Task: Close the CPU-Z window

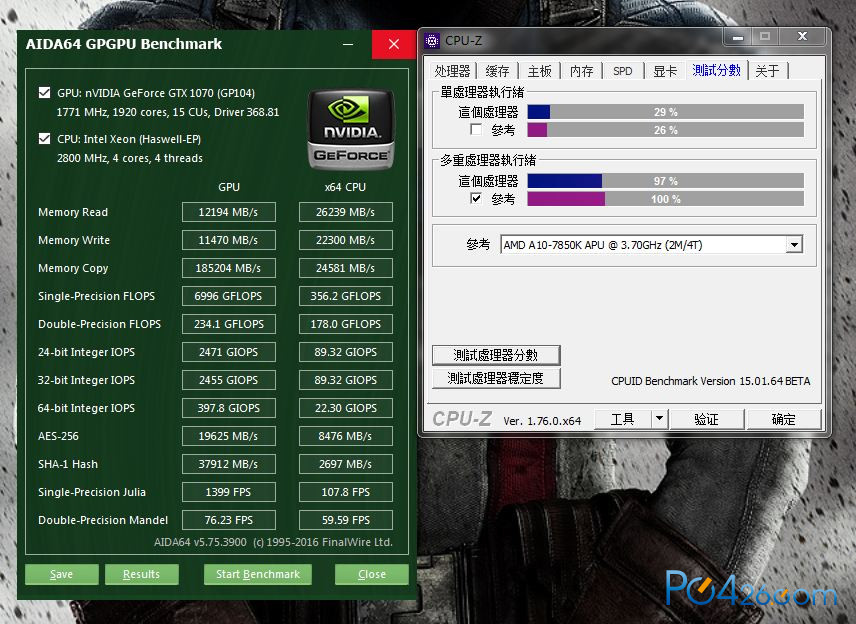Action: pyautogui.click(x=802, y=37)
